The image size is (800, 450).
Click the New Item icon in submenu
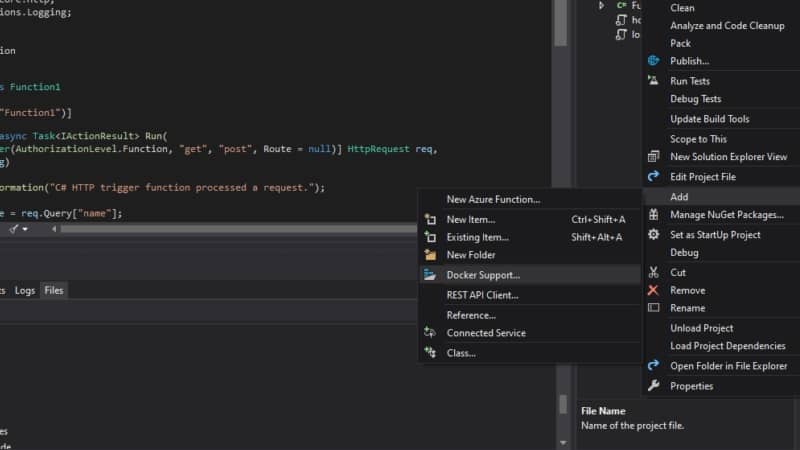(x=430, y=219)
